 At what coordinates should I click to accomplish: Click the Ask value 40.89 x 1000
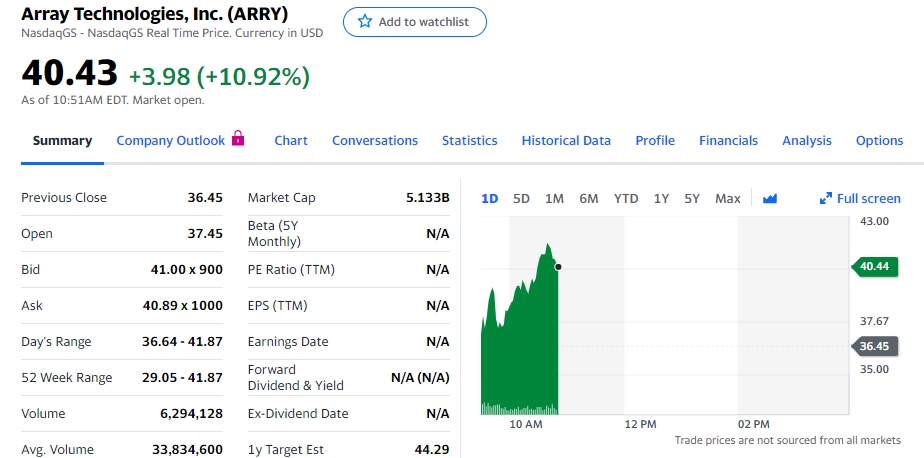[x=183, y=305]
